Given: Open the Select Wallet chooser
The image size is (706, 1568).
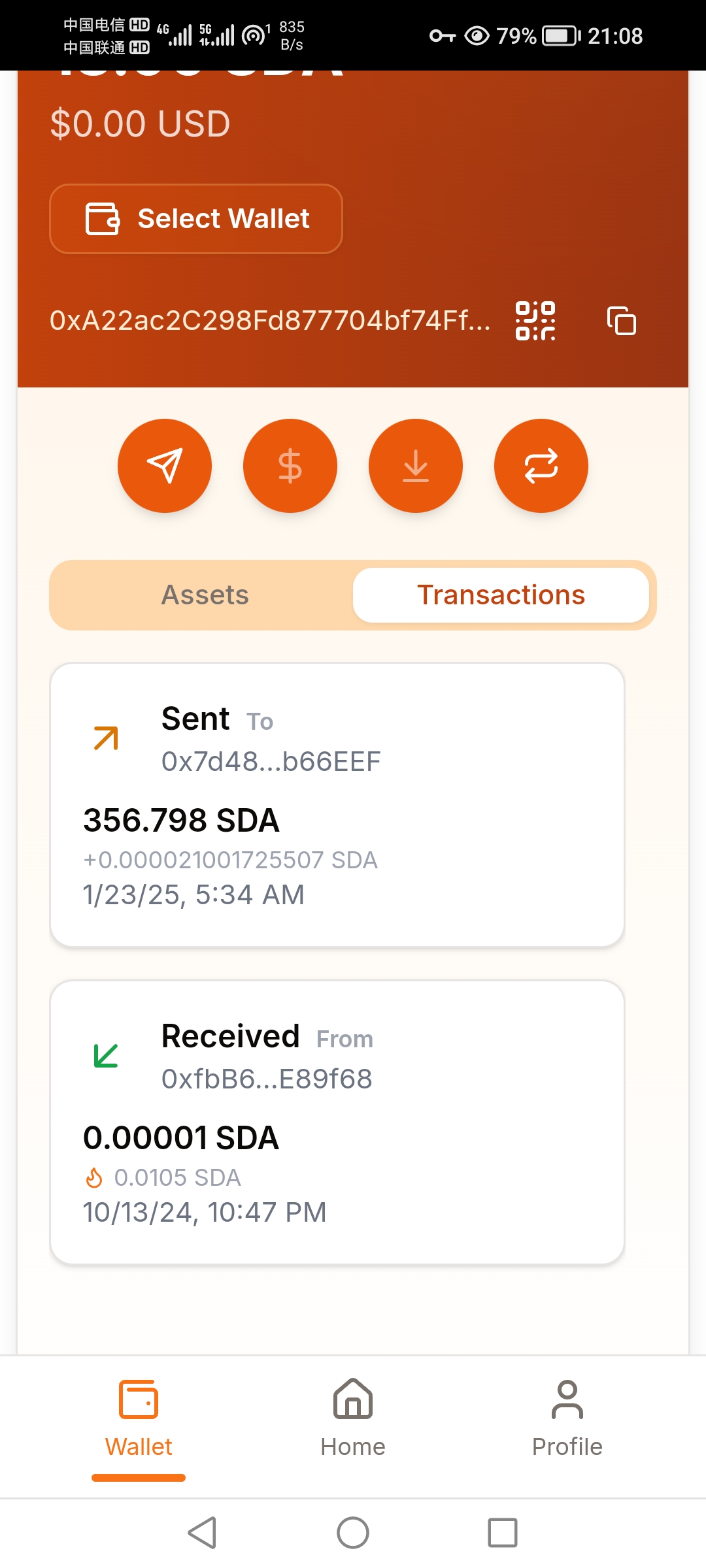Looking at the screenshot, I should point(196,219).
